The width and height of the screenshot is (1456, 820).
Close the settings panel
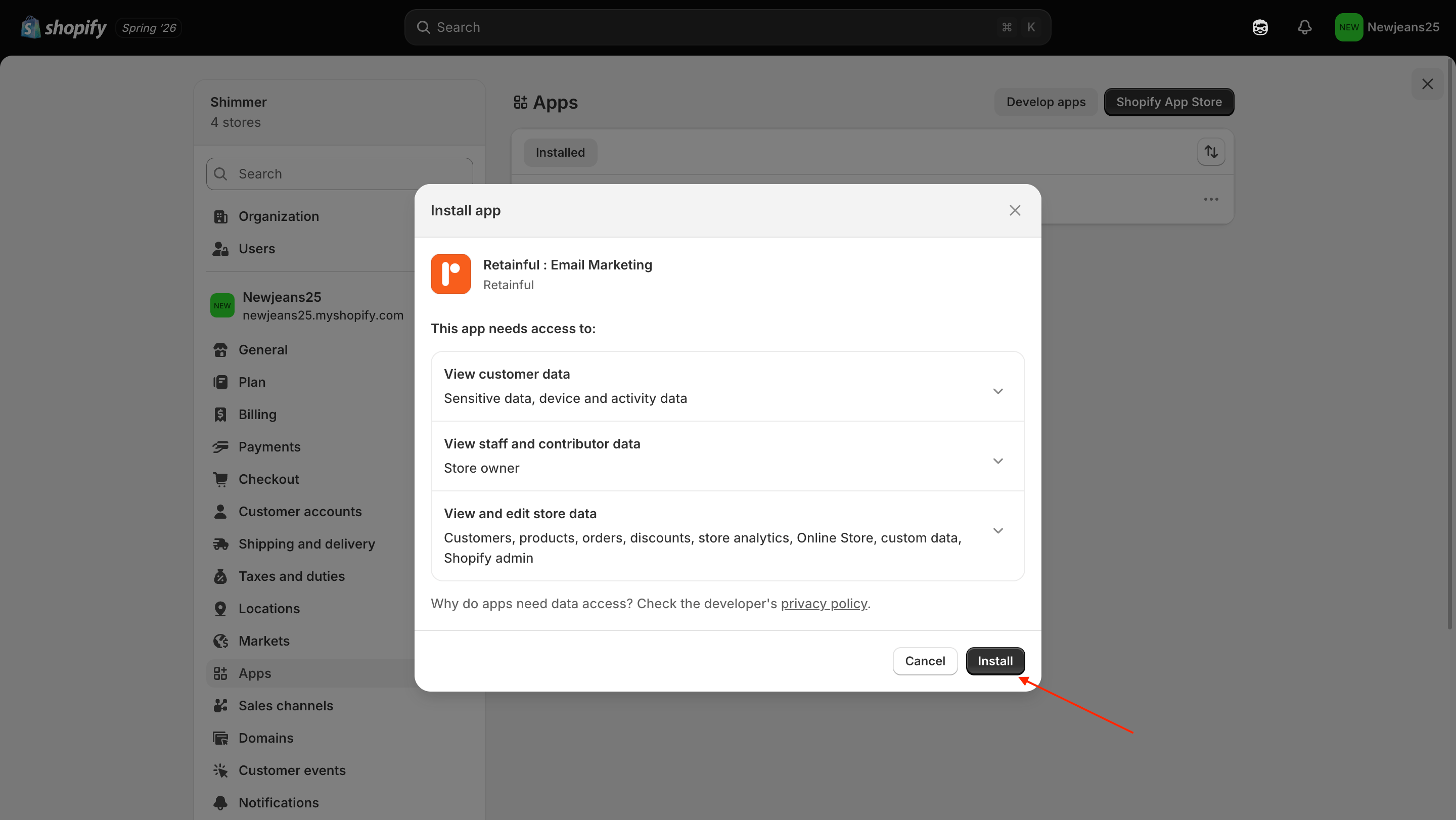pyautogui.click(x=1427, y=84)
